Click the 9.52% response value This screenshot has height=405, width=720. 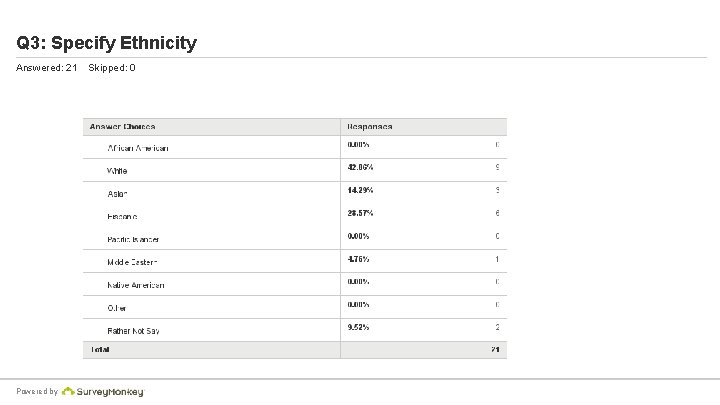[x=358, y=326]
